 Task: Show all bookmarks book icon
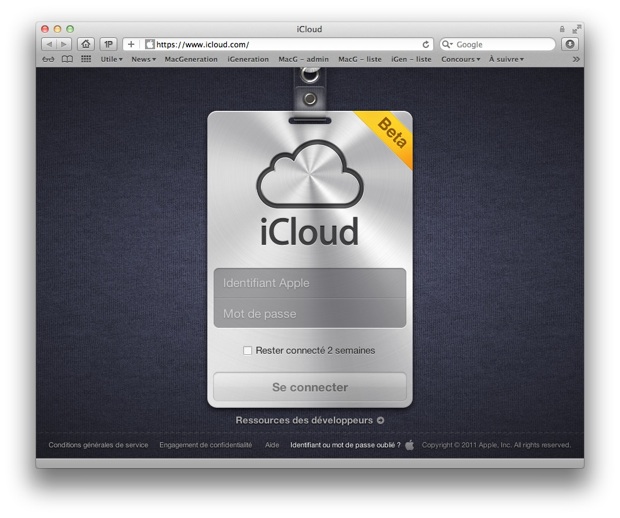pos(67,59)
